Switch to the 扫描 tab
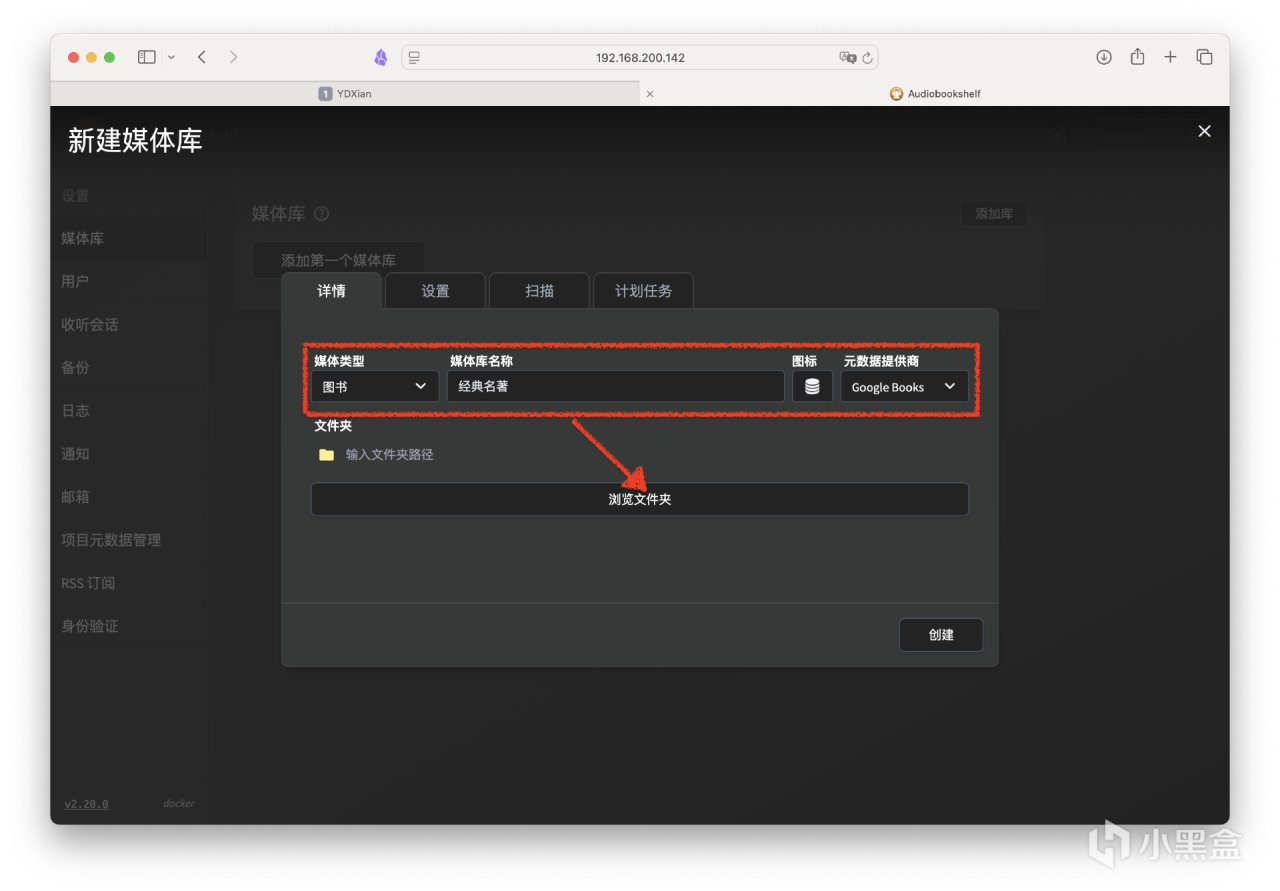Screen dimensions: 1280x891 coord(539,291)
